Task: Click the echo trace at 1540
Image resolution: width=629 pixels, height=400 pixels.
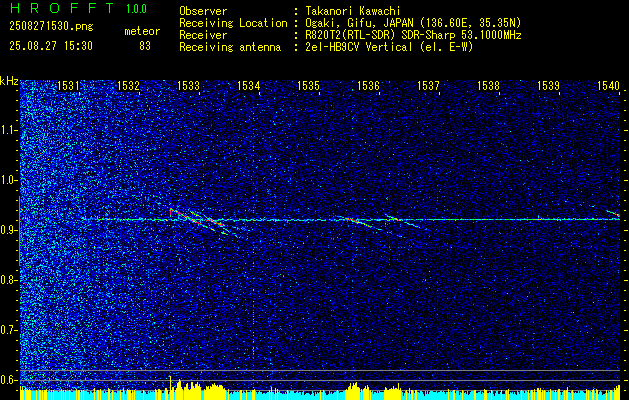Action: pyautogui.click(x=613, y=213)
